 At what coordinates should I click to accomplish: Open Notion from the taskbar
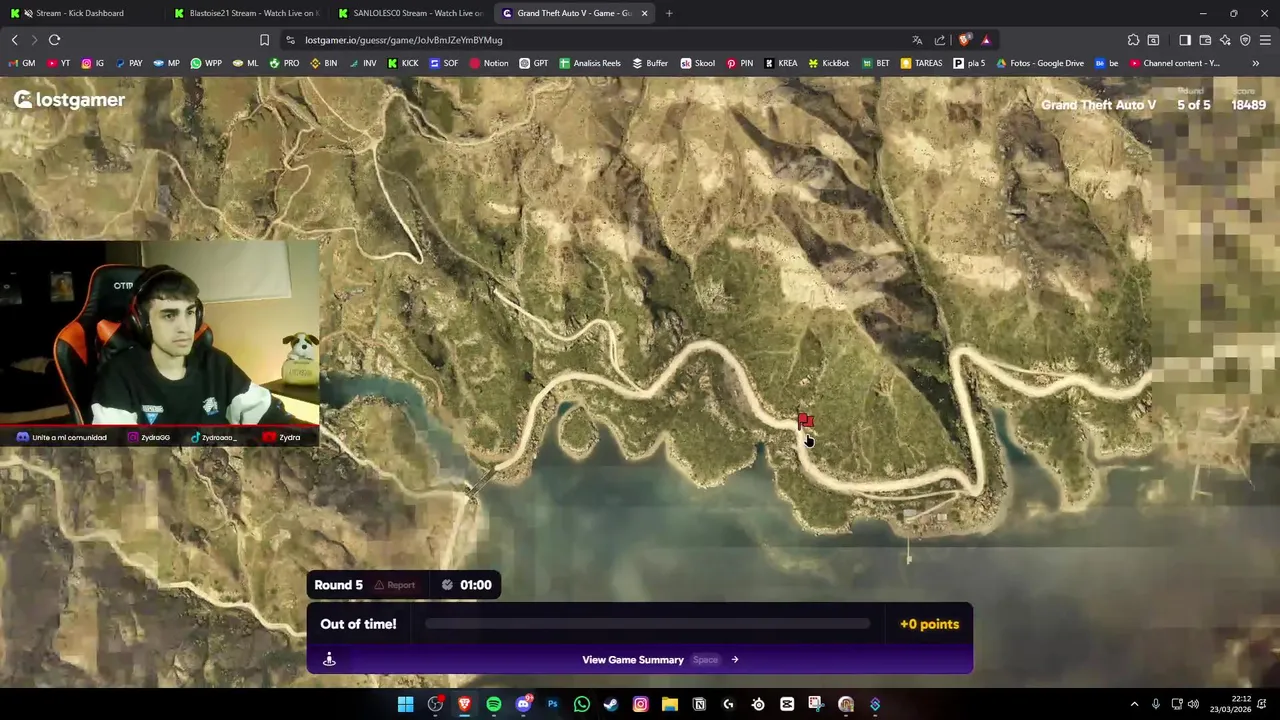click(699, 705)
